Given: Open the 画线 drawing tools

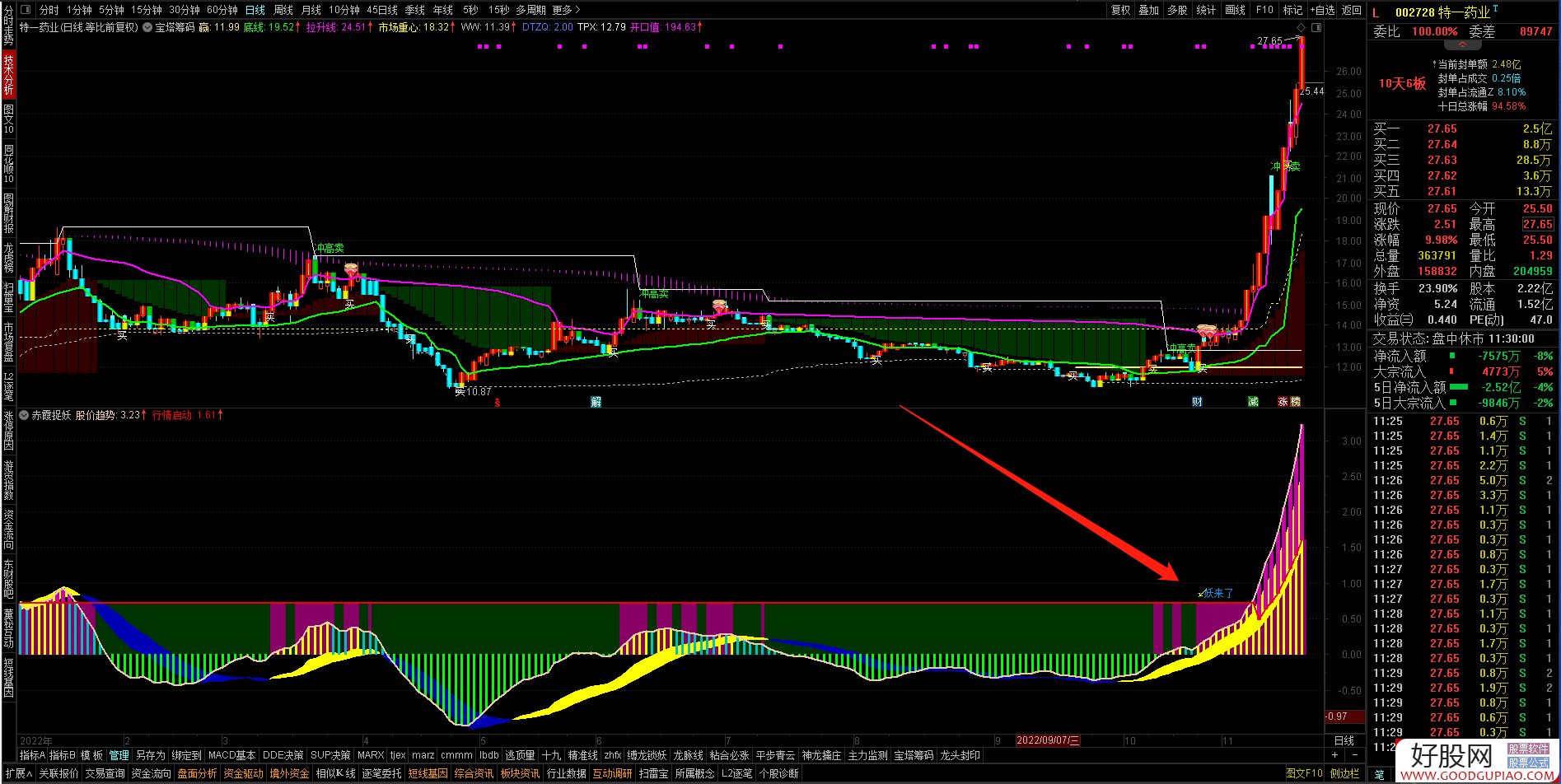Looking at the screenshot, I should (1236, 10).
